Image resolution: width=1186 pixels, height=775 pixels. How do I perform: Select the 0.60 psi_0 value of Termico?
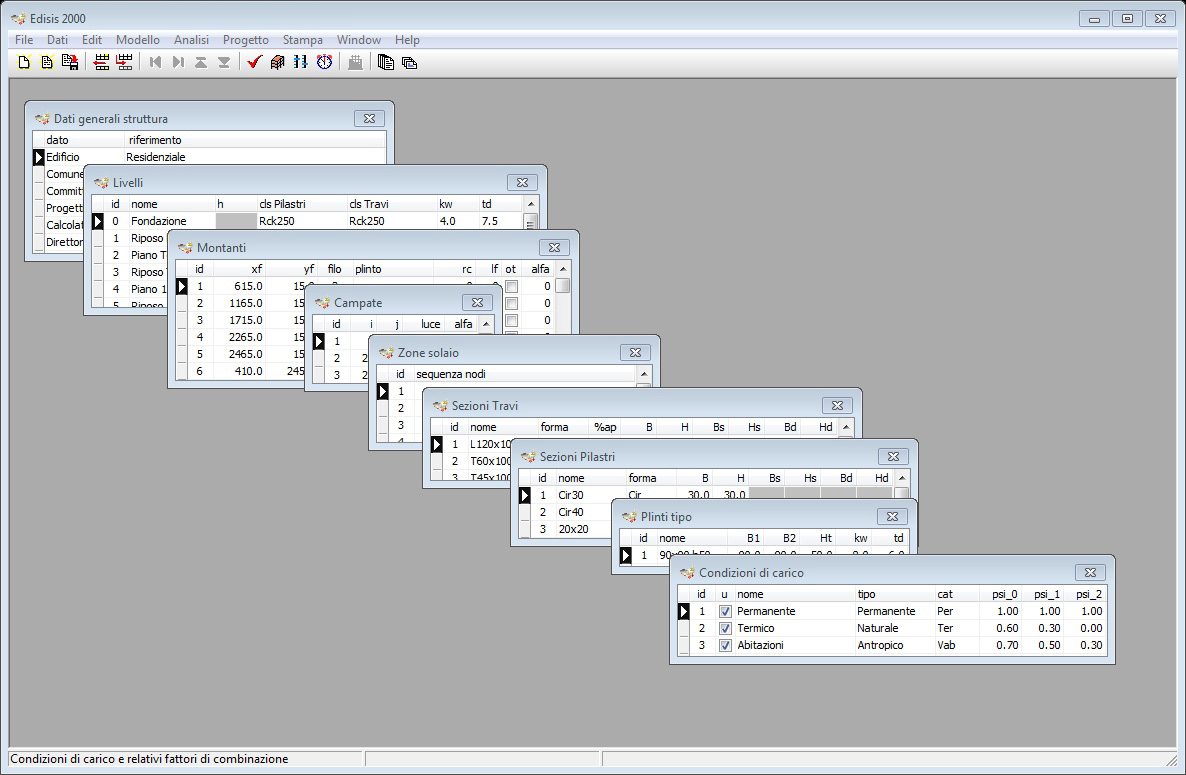[1000, 628]
